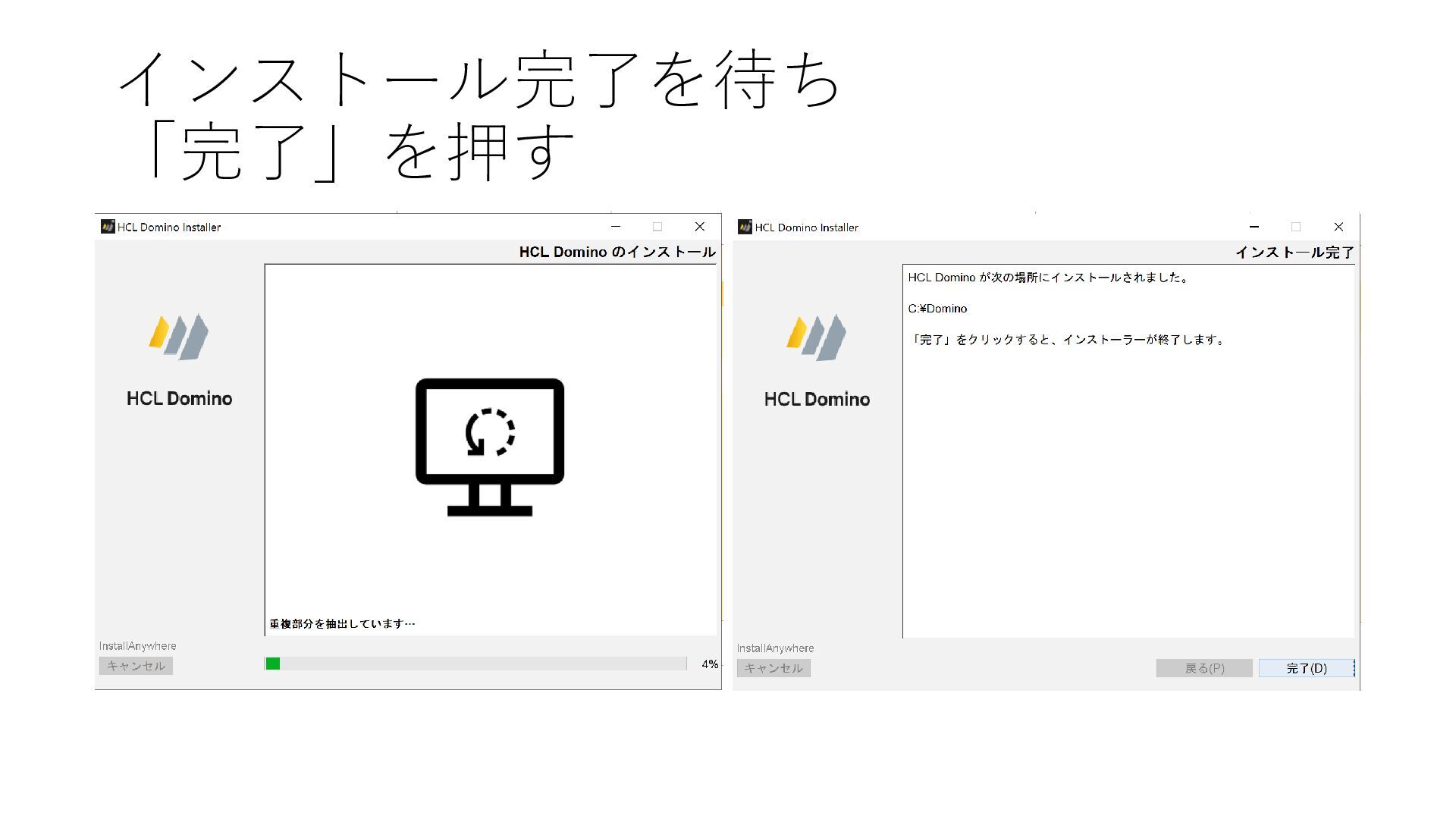Close the left HCL Domino Installer window
The image size is (1456, 819).
pyautogui.click(x=699, y=227)
